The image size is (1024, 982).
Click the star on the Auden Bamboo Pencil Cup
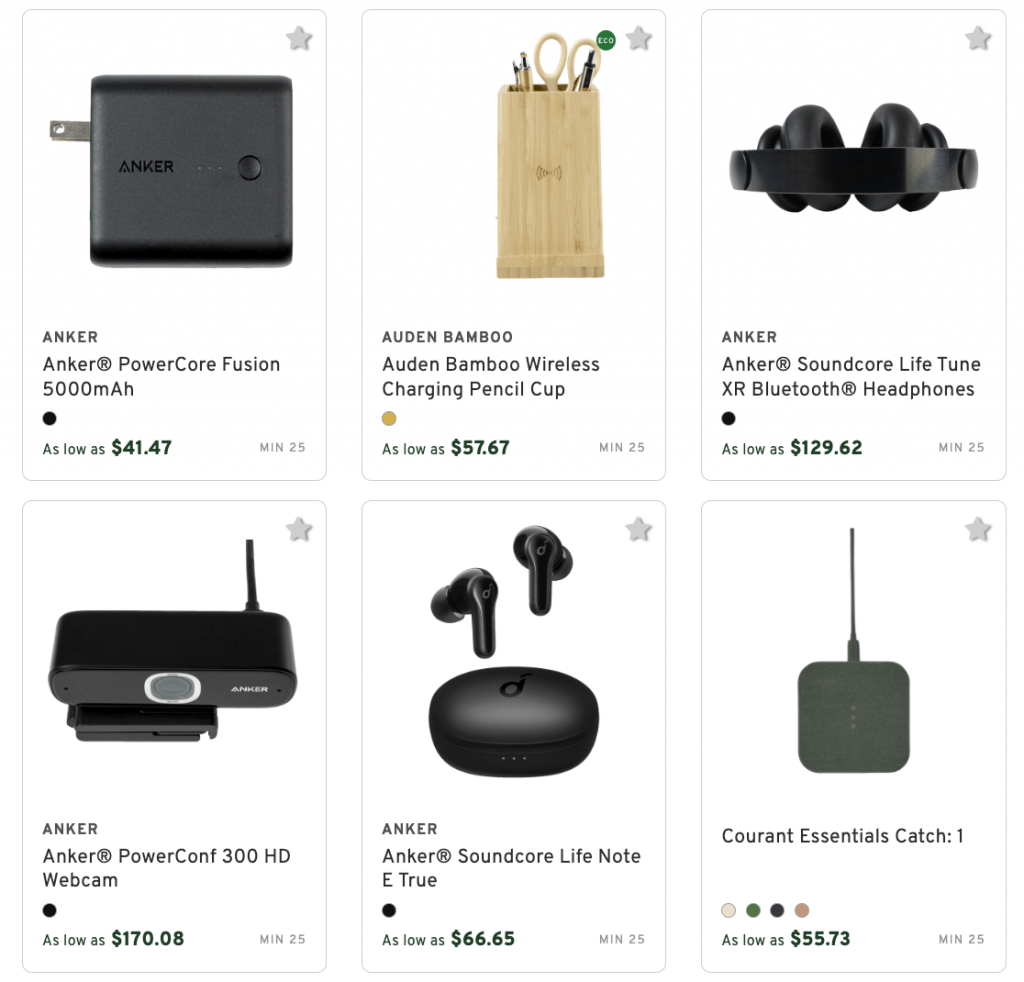(x=638, y=38)
